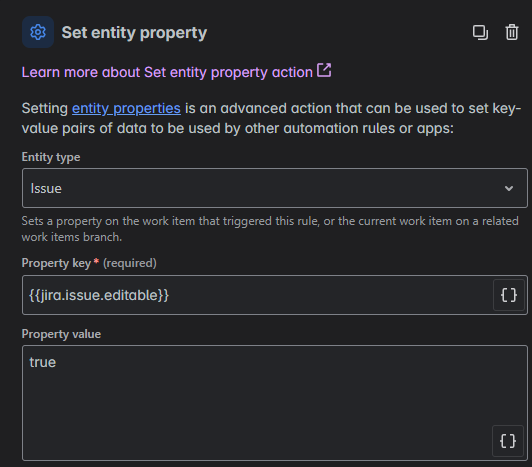The image size is (532, 467).
Task: Open smart values picker for Property key
Action: [x=509, y=295]
